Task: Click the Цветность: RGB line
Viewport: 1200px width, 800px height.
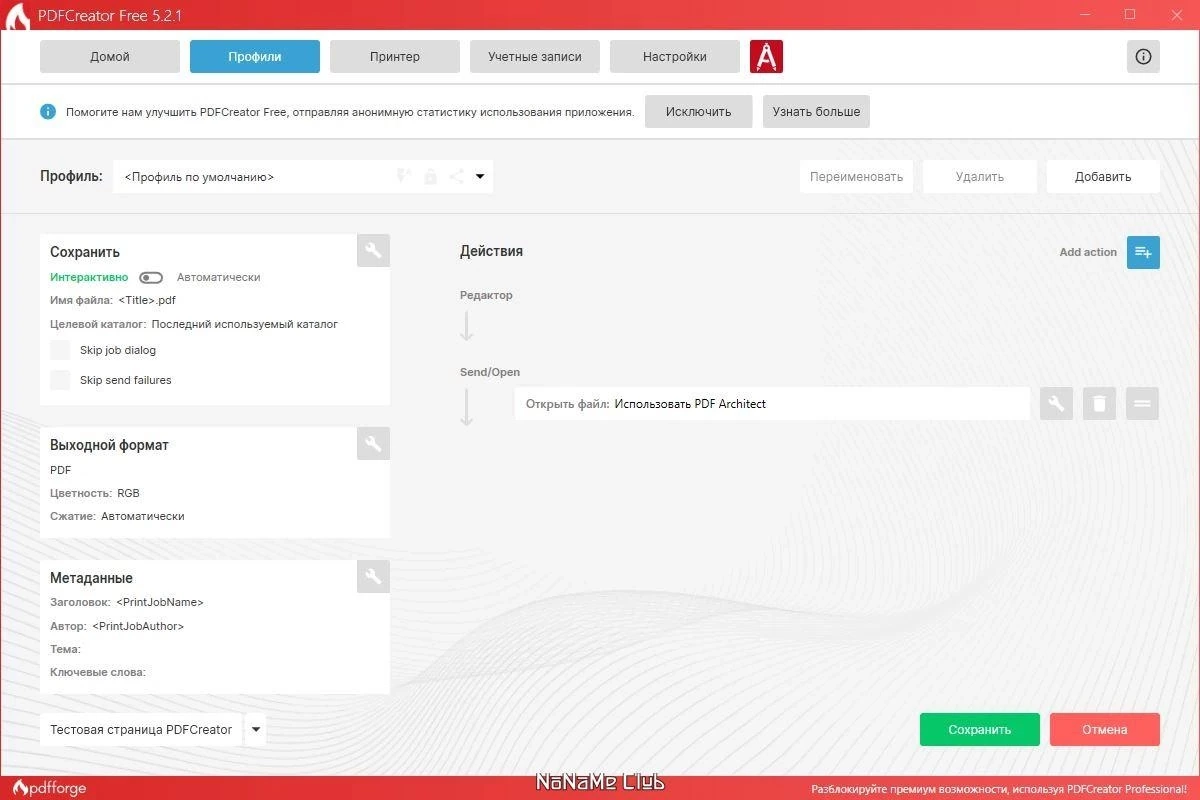Action: [x=95, y=493]
